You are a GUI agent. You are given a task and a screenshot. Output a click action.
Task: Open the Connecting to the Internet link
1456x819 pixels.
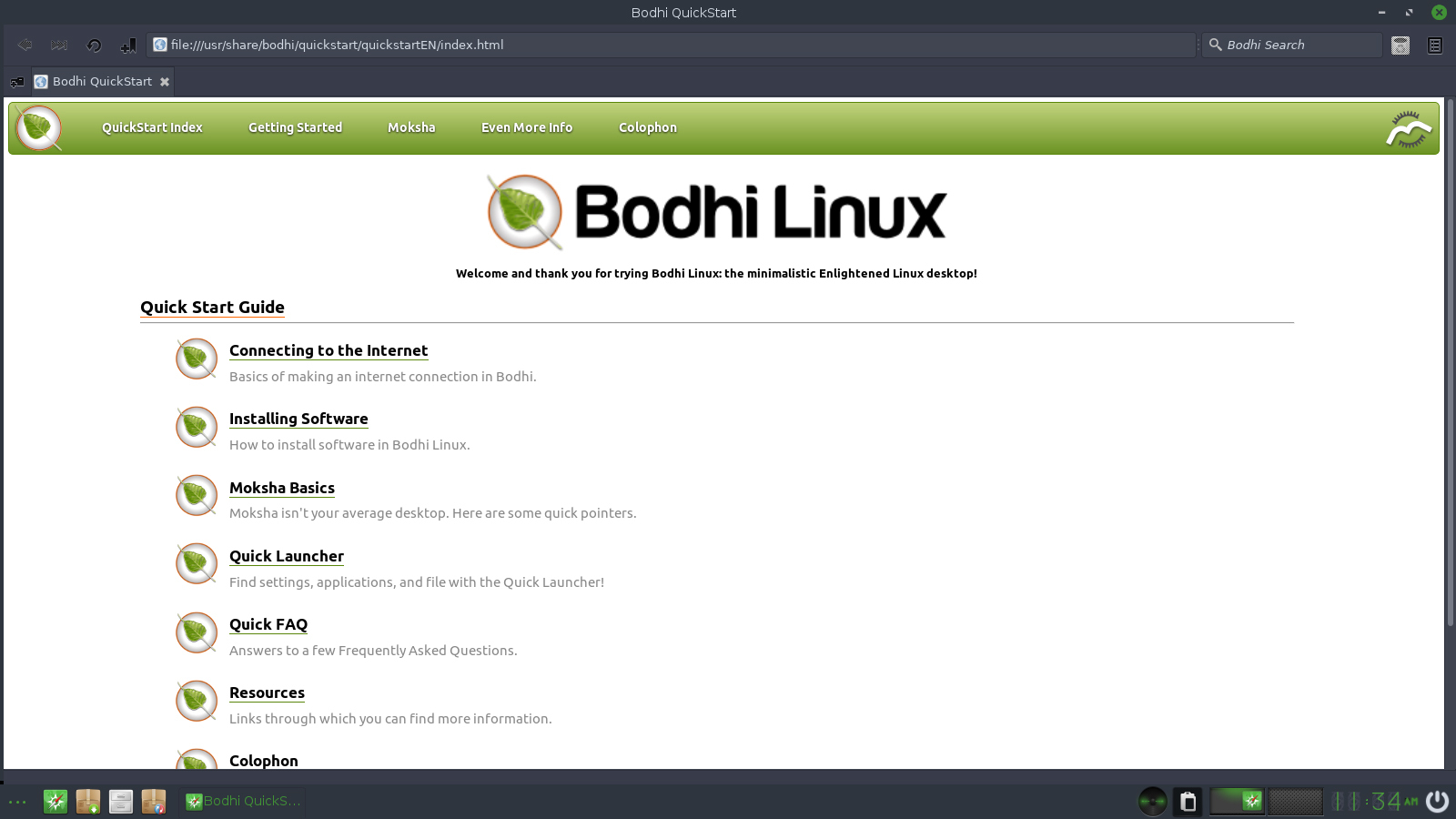click(x=329, y=350)
